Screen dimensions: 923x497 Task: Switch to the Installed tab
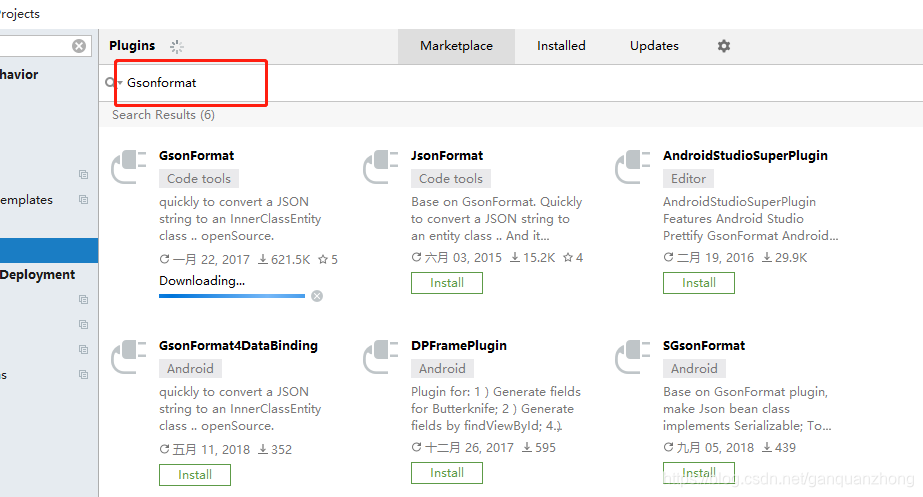click(x=561, y=46)
